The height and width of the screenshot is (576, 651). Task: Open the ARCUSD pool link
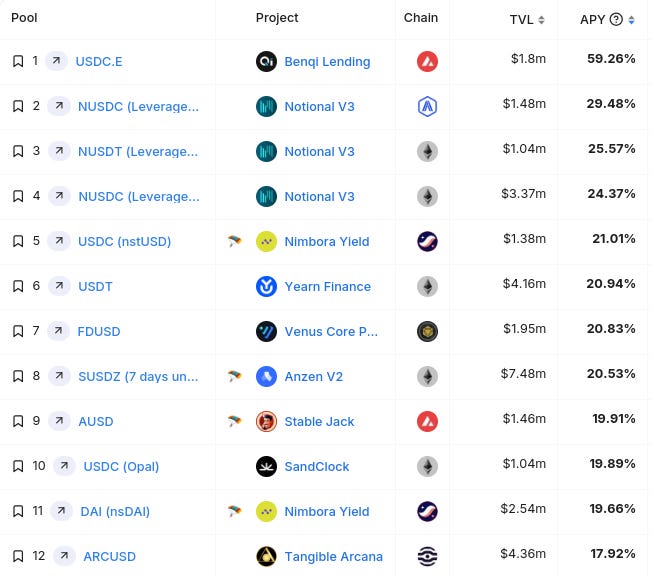coord(110,556)
